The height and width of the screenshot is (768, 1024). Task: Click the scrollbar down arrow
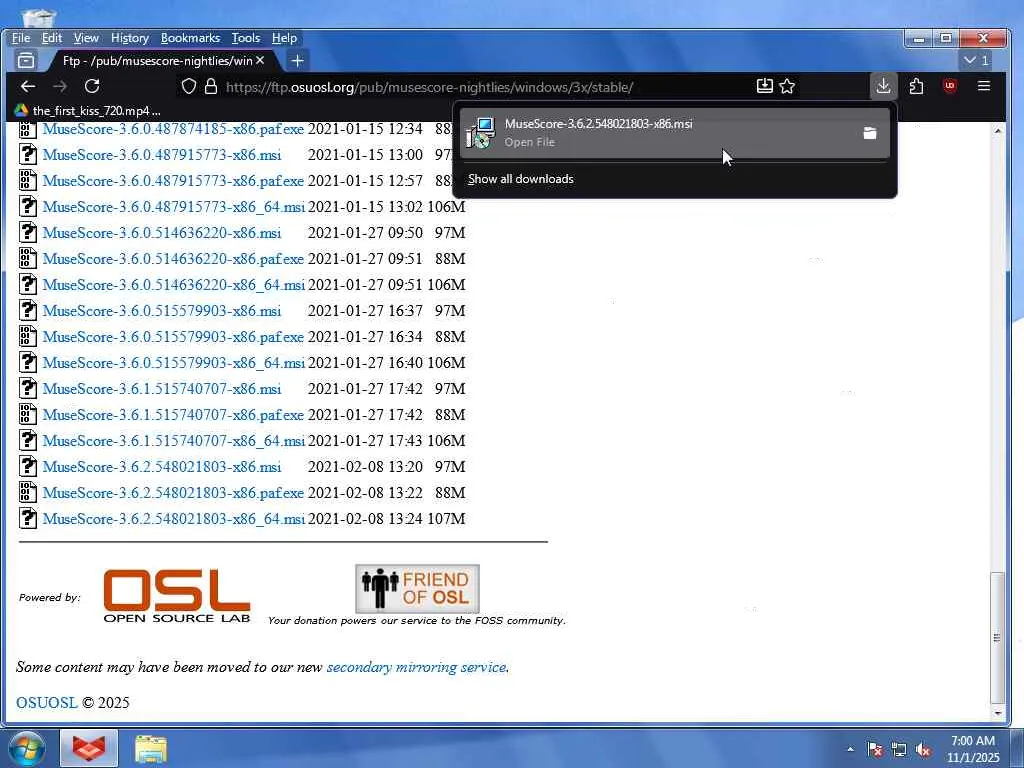click(x=997, y=713)
